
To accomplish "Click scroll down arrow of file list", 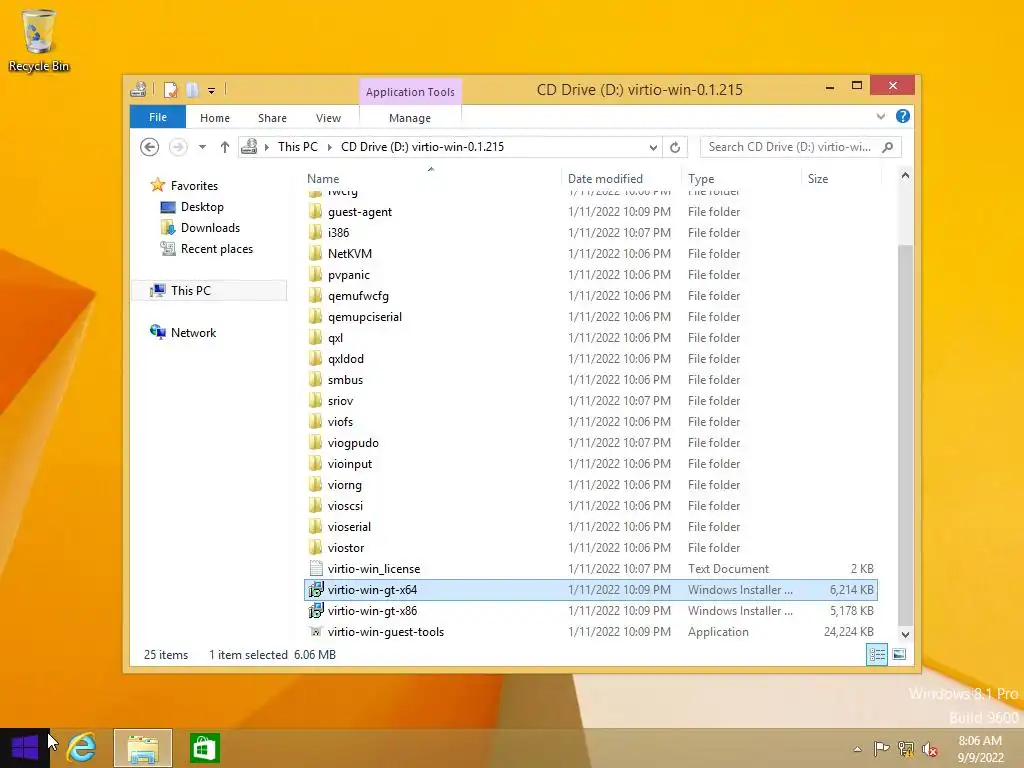I will [x=905, y=634].
